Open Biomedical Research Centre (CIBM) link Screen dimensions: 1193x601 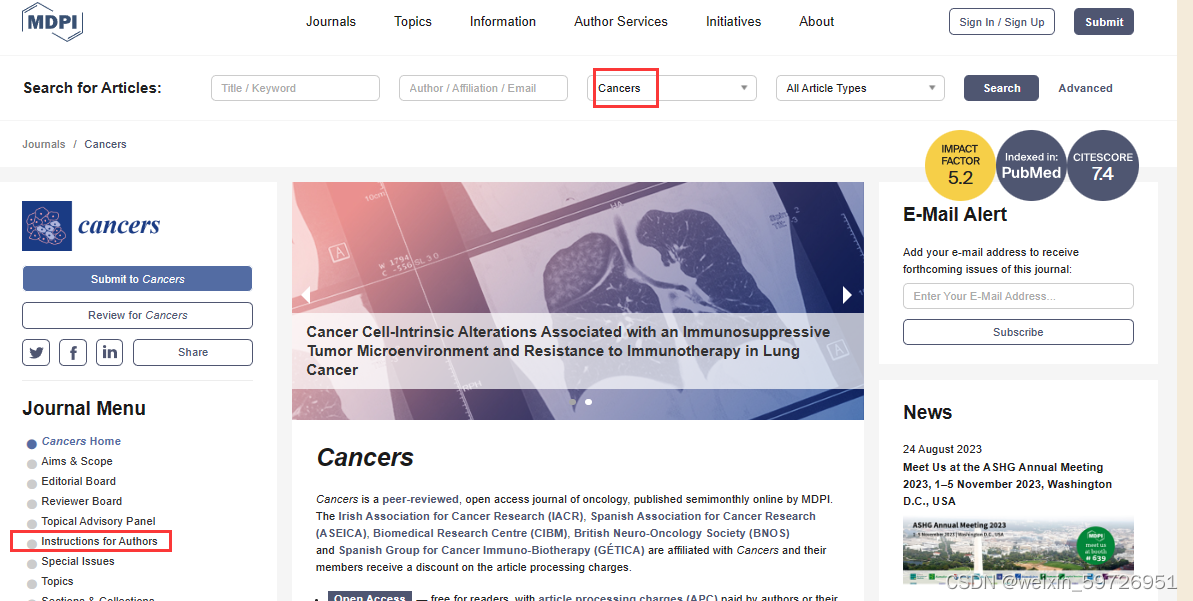point(469,533)
